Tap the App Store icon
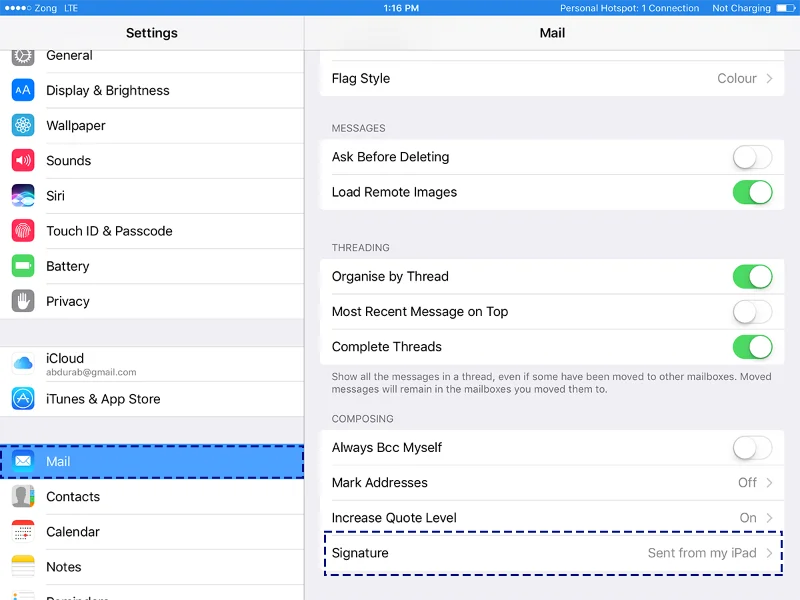 coord(23,399)
